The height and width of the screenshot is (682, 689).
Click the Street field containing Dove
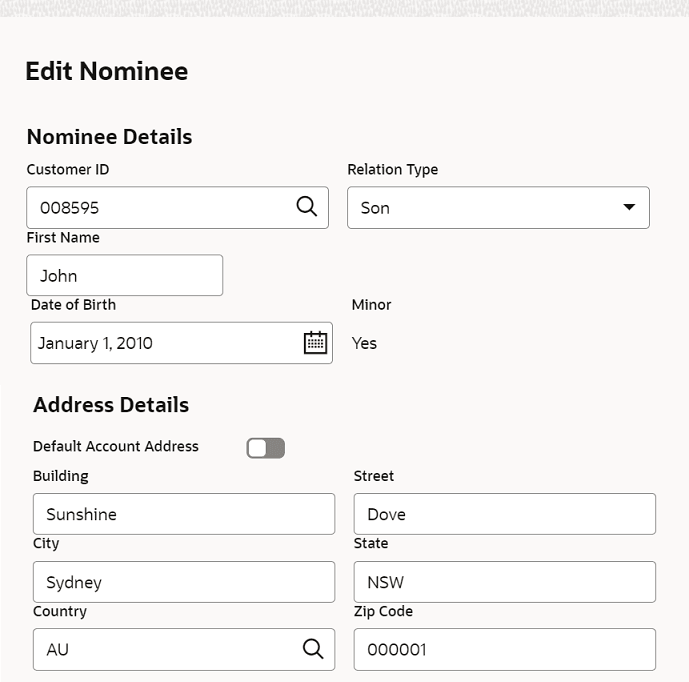coord(504,514)
